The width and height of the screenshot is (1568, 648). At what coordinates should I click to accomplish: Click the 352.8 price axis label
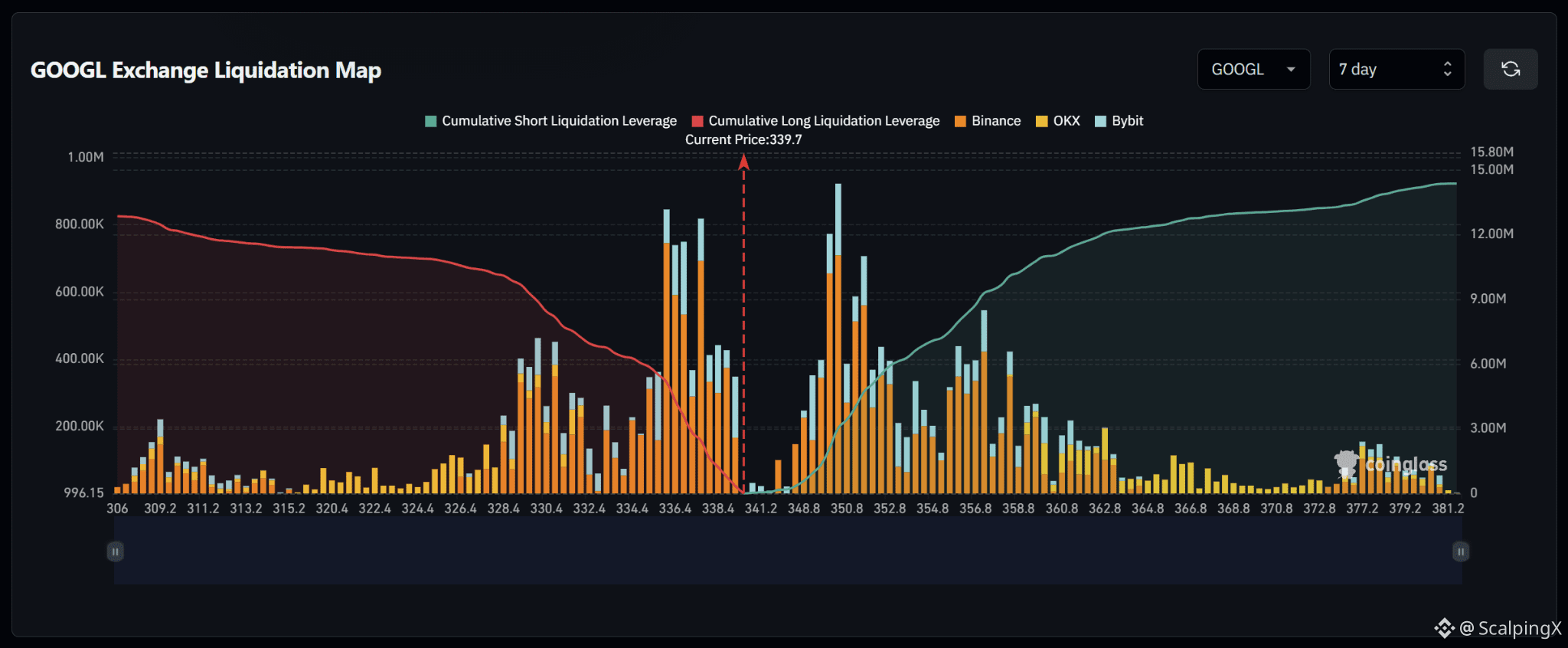[x=890, y=509]
